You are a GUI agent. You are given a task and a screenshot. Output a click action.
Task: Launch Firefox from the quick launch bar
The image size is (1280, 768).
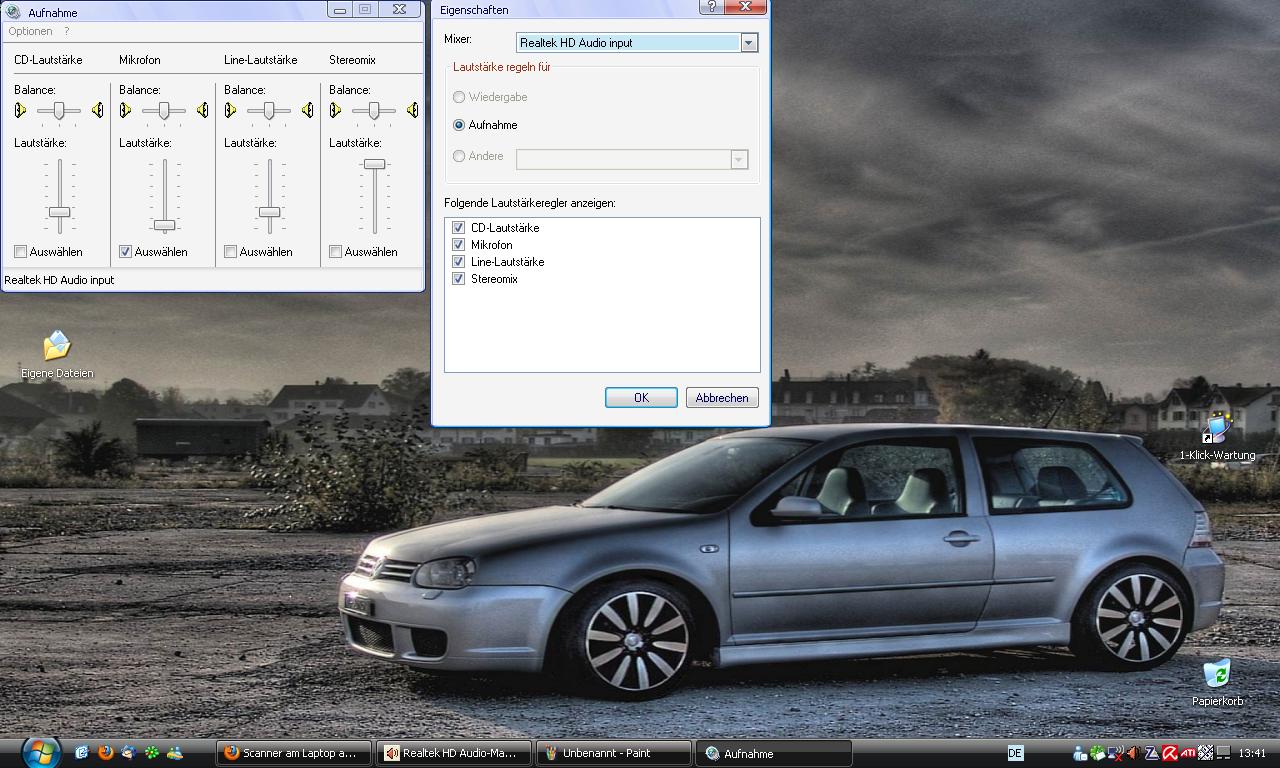105,753
